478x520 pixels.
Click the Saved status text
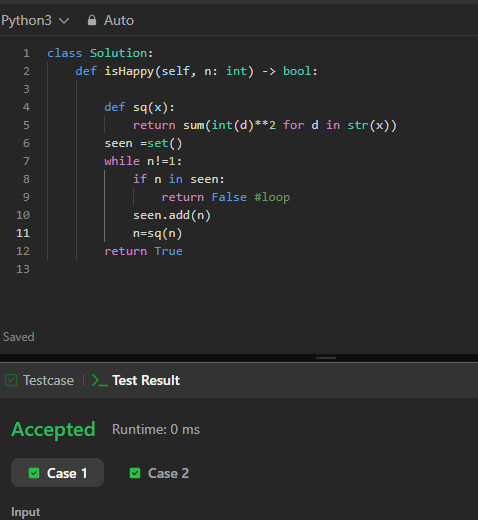pyautogui.click(x=19, y=337)
